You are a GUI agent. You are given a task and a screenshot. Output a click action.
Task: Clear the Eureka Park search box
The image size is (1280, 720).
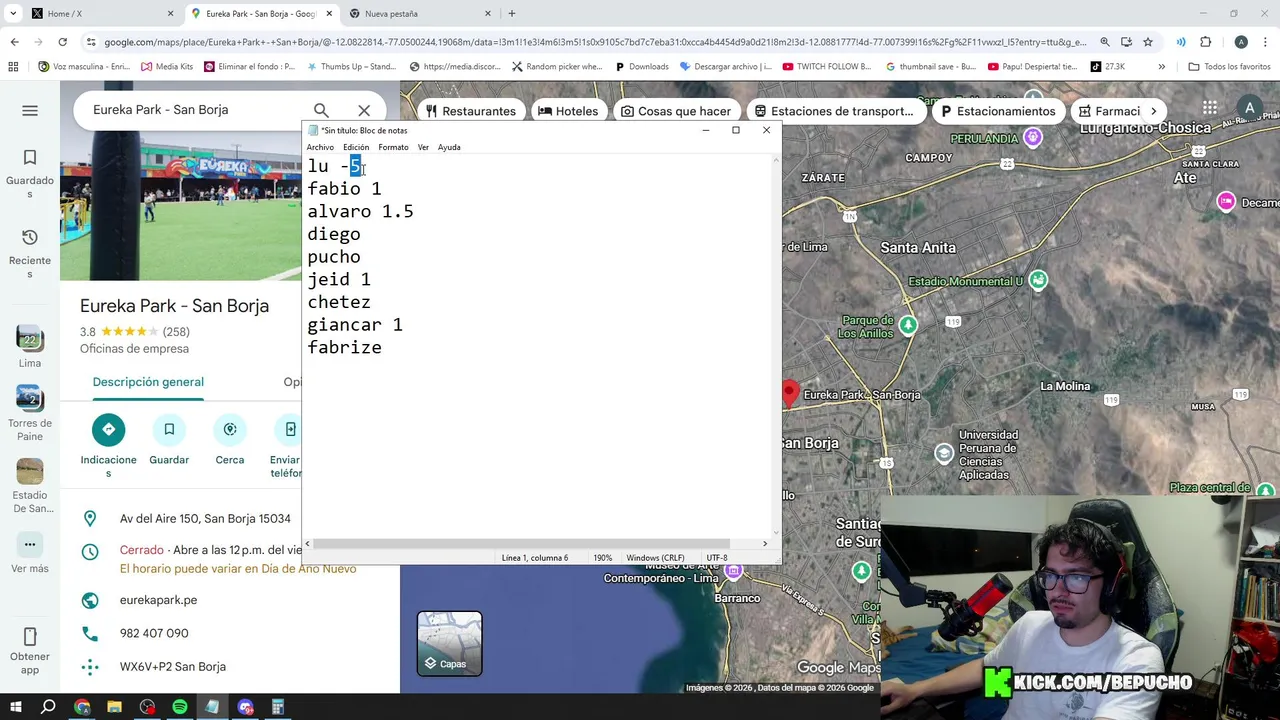pos(364,110)
